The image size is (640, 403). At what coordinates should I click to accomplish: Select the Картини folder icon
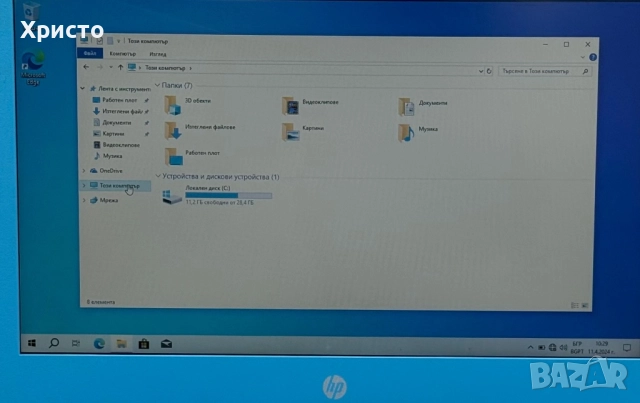click(290, 132)
